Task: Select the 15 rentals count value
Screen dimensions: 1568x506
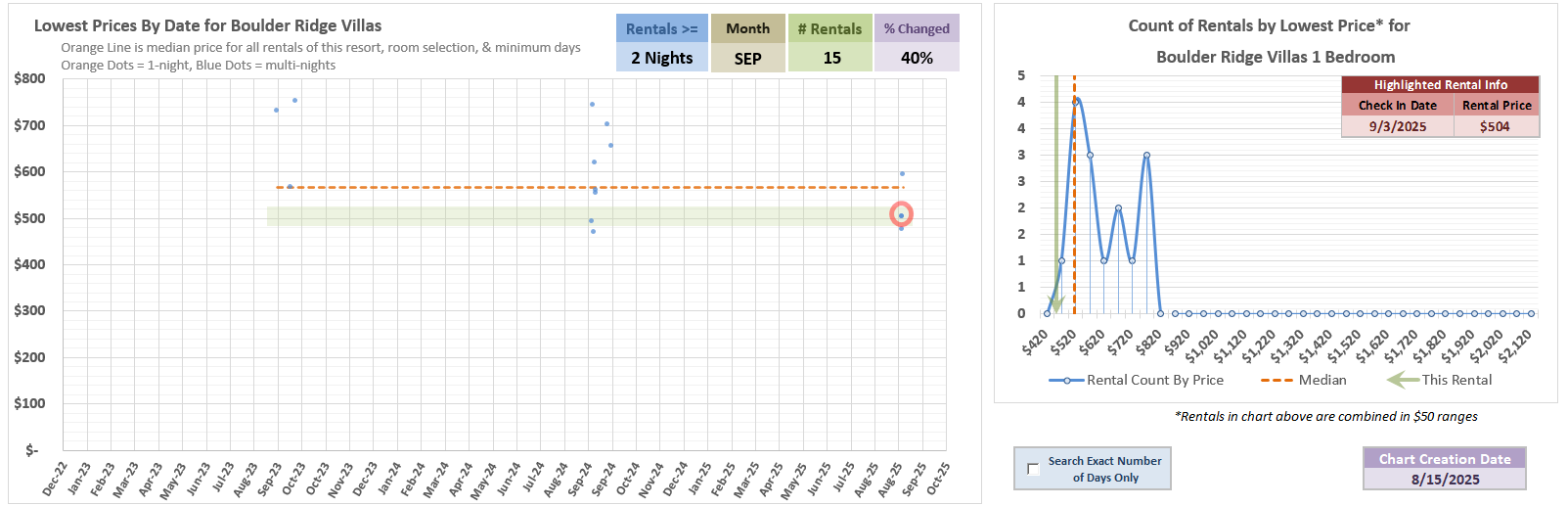Action: pos(829,58)
